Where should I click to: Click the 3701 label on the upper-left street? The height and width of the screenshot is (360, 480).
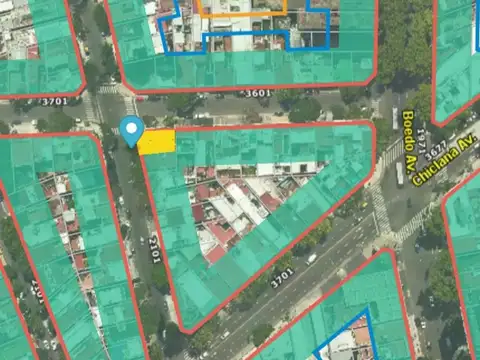tap(54, 101)
